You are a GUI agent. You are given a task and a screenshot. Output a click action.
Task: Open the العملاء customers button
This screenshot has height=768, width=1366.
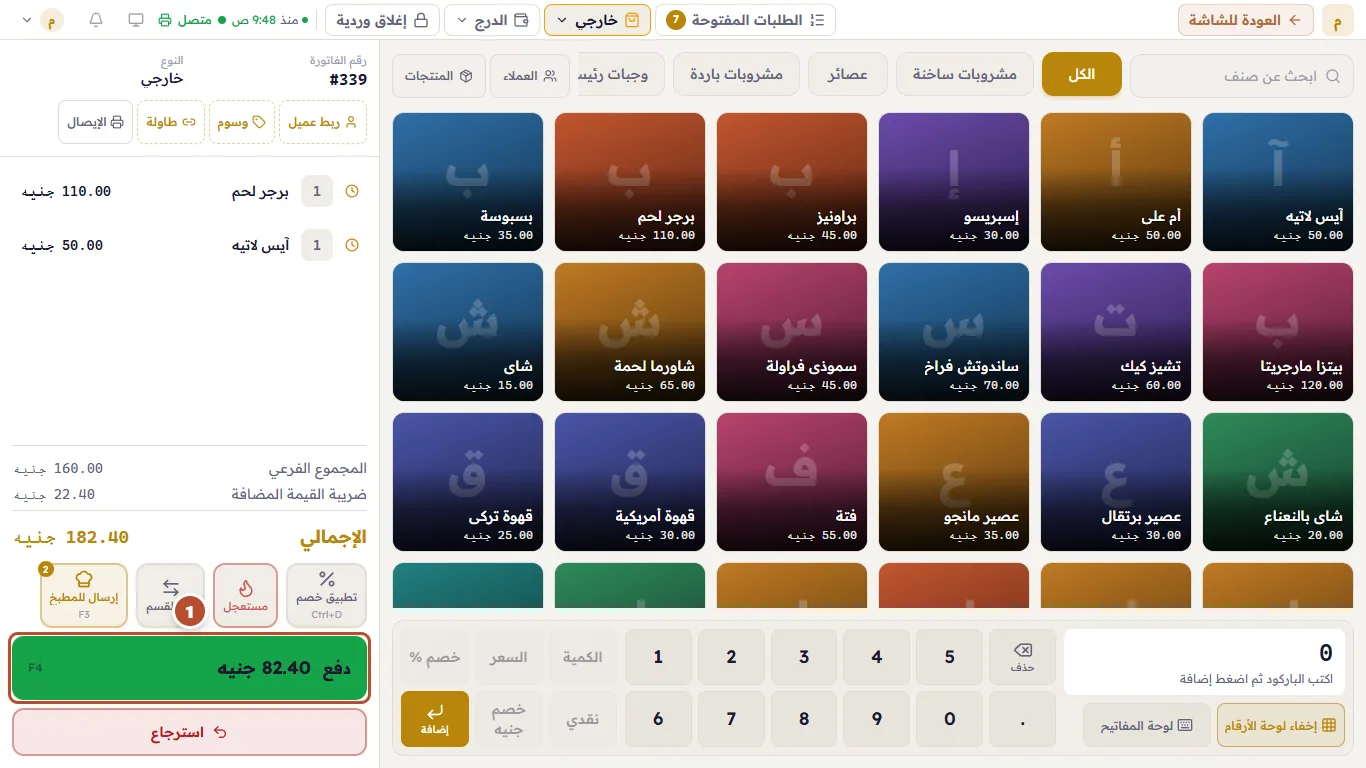(x=530, y=76)
